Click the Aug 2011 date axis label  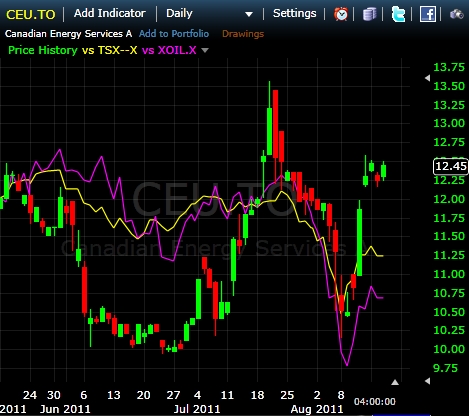[x=317, y=409]
